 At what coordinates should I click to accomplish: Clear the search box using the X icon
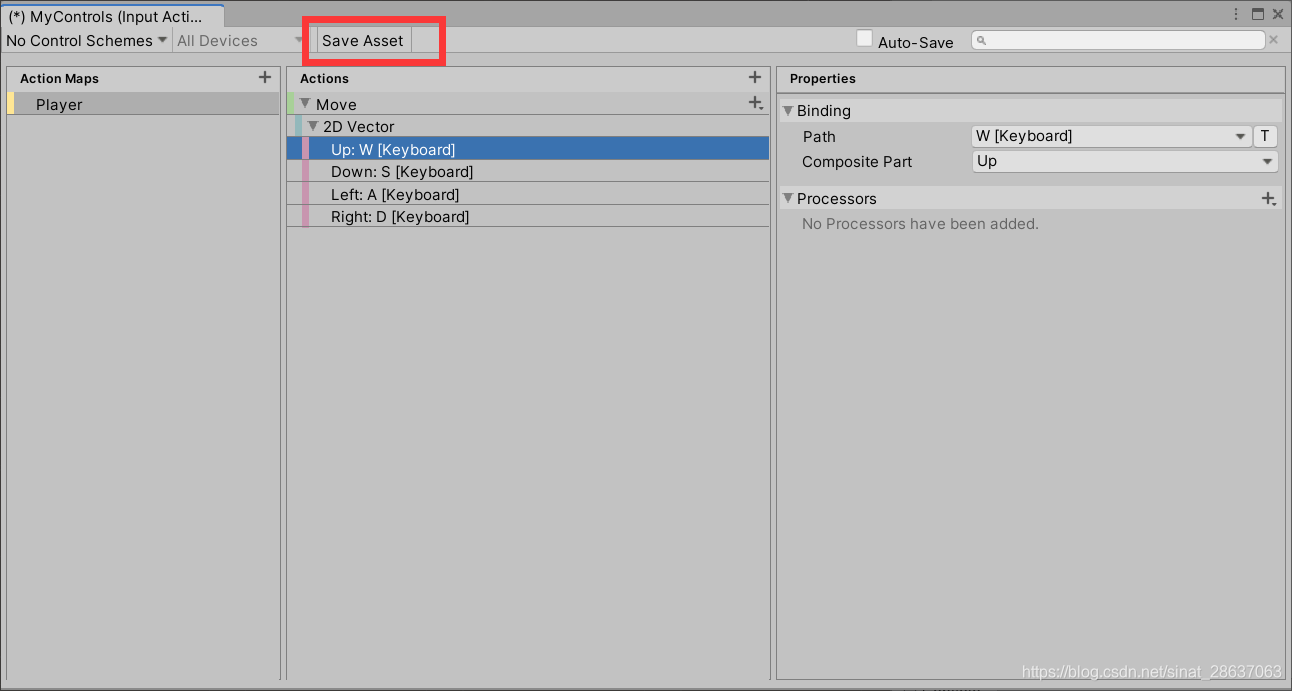coord(1273,39)
